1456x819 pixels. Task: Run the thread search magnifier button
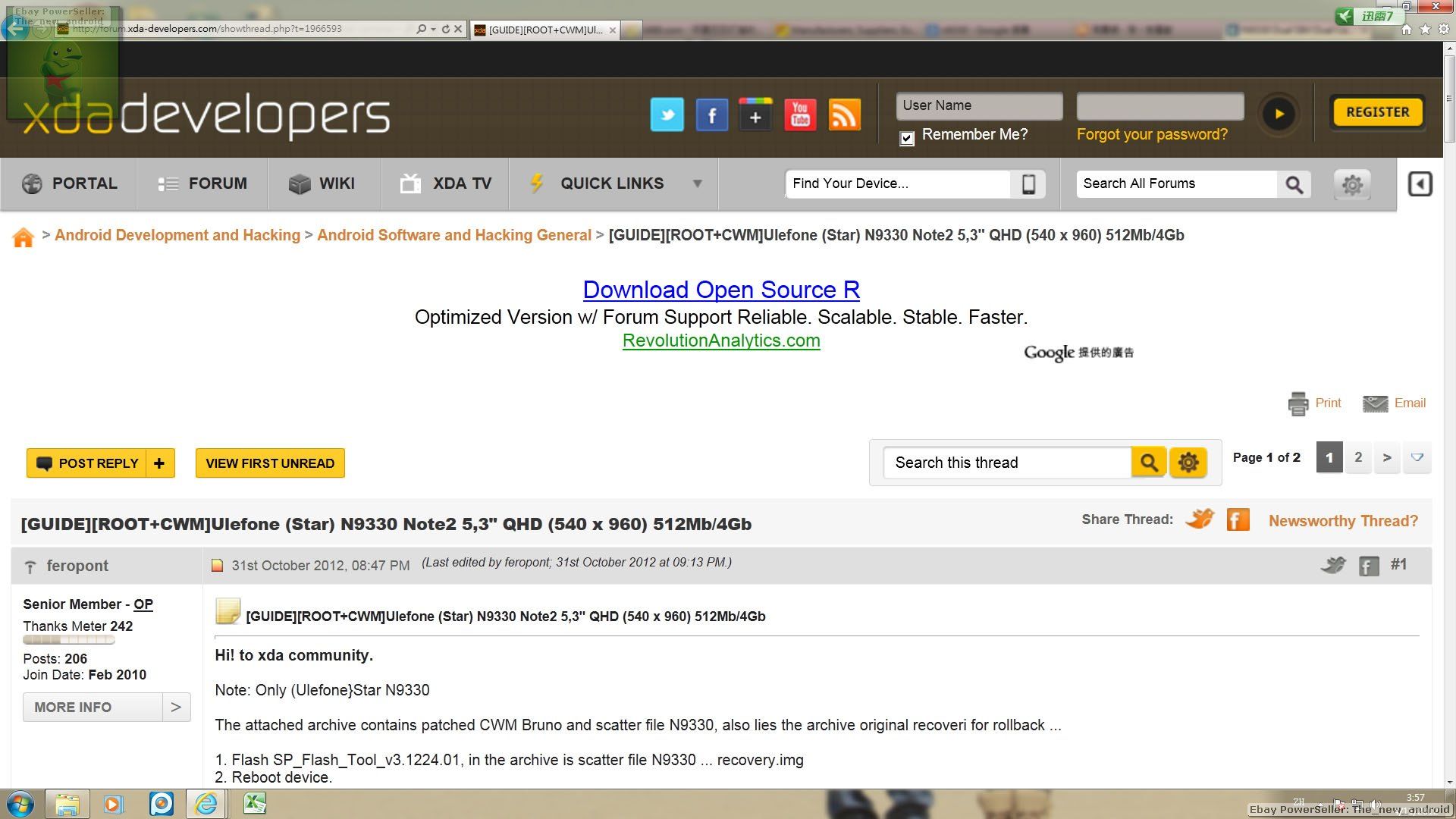(1149, 463)
